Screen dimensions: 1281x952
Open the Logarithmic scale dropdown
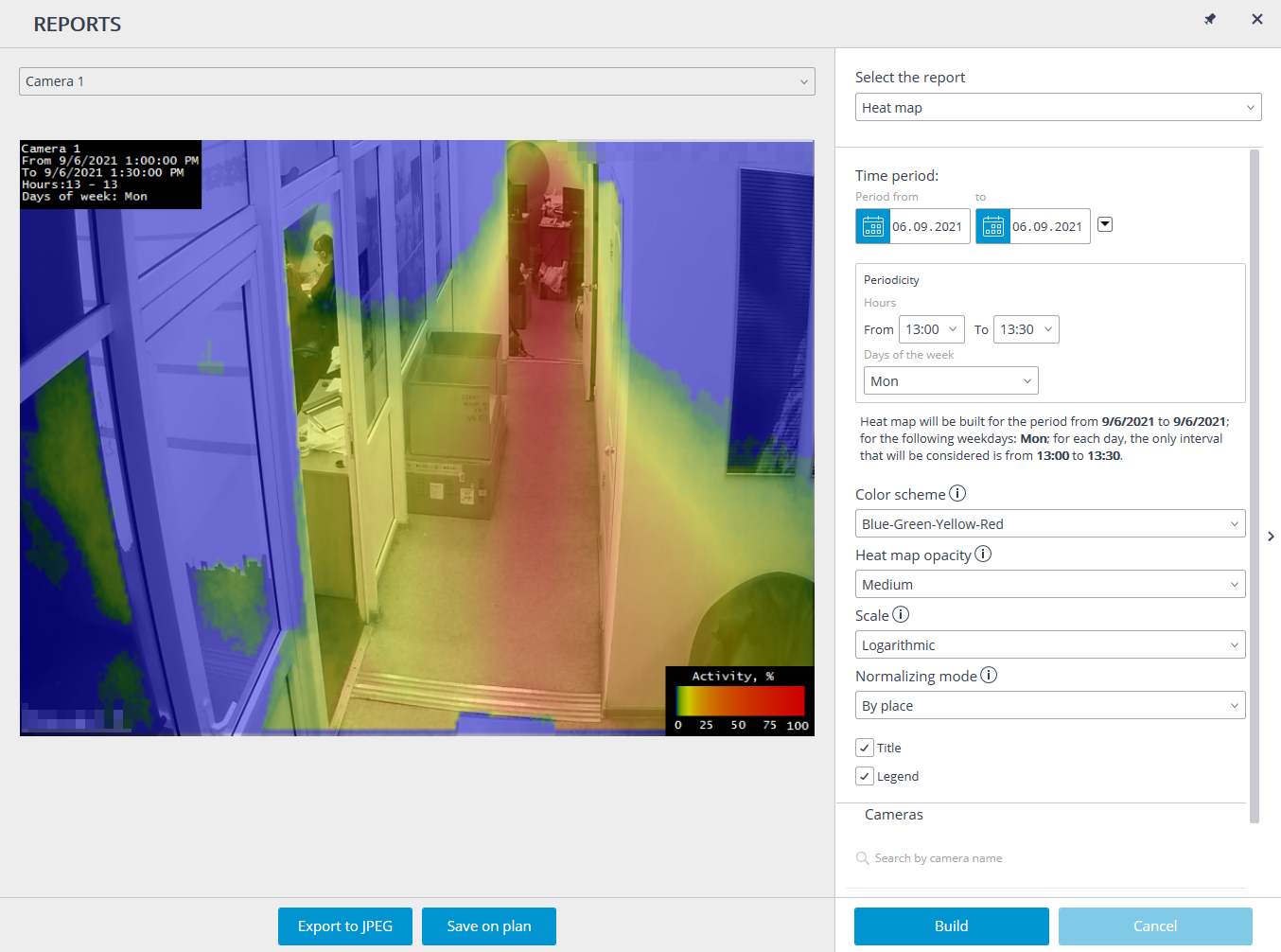click(x=1050, y=644)
